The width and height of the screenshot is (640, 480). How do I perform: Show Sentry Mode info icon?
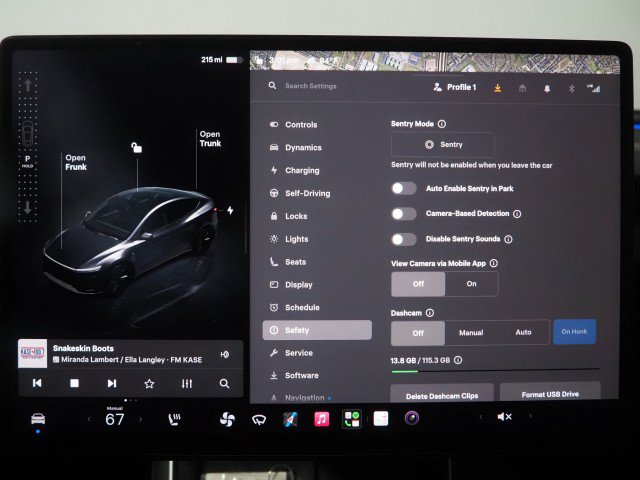pyautogui.click(x=442, y=124)
